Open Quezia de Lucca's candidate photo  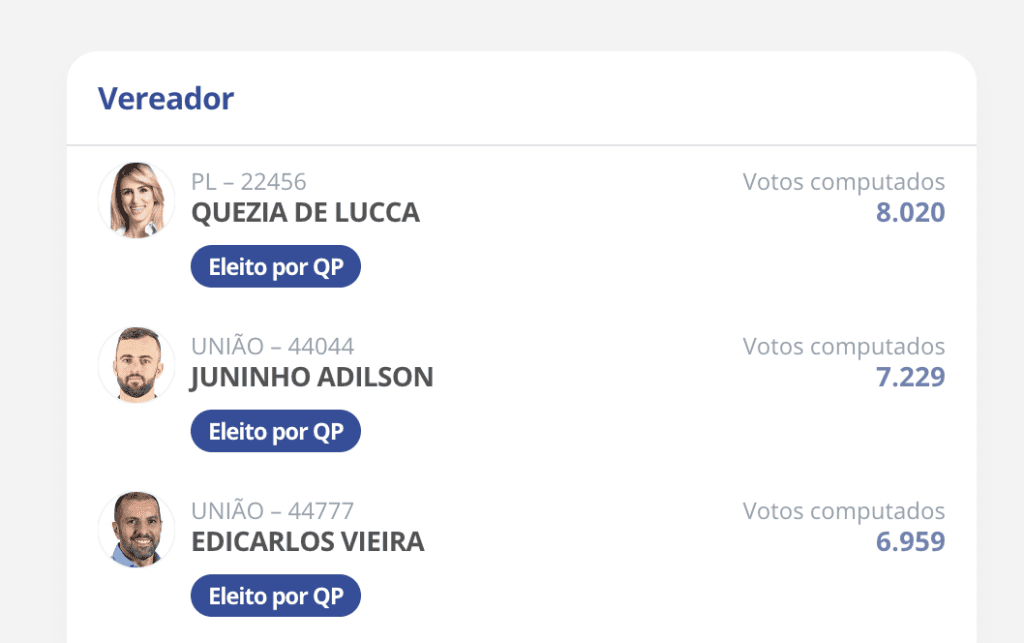click(136, 200)
